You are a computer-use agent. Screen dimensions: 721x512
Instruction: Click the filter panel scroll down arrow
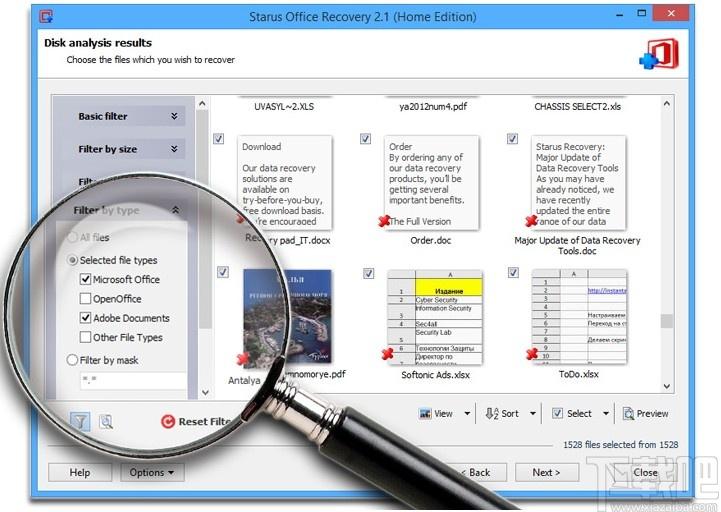point(206,392)
